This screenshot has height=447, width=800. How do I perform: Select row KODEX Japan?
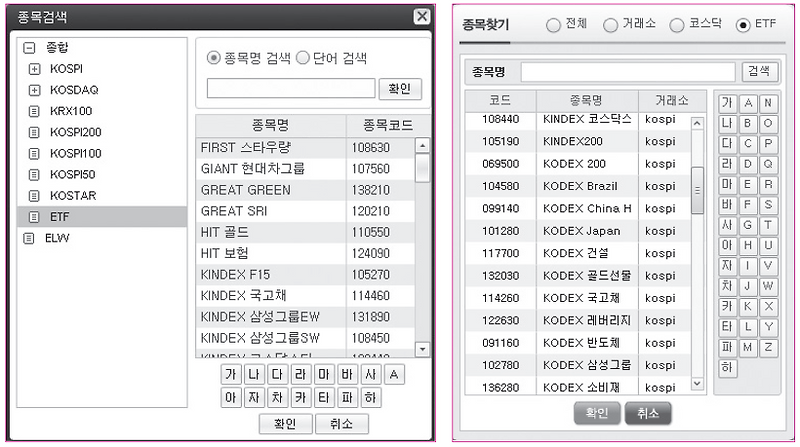tap(578, 232)
